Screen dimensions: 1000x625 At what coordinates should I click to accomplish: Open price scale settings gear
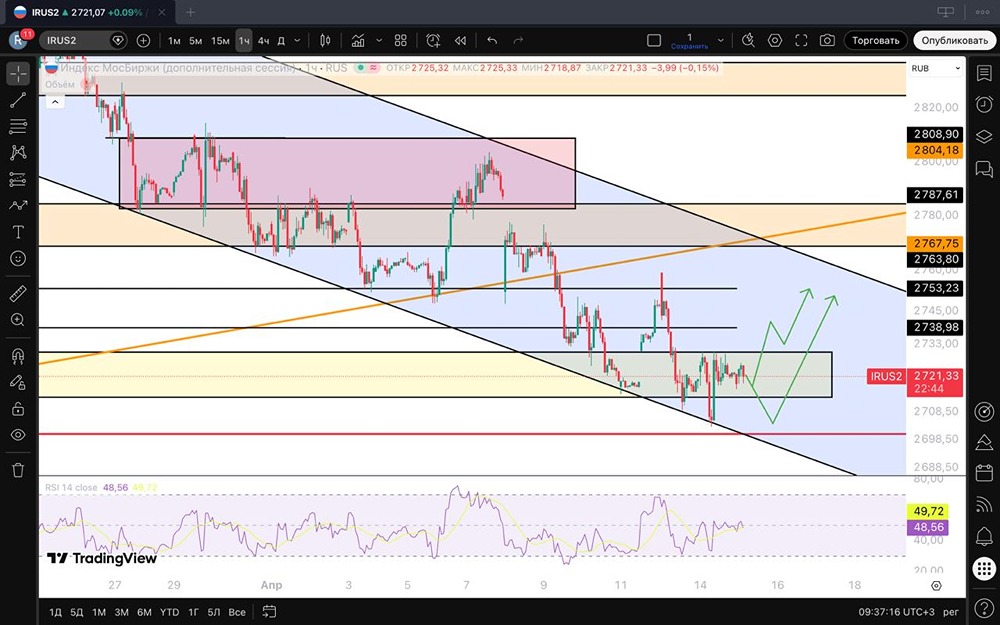tap(936, 585)
